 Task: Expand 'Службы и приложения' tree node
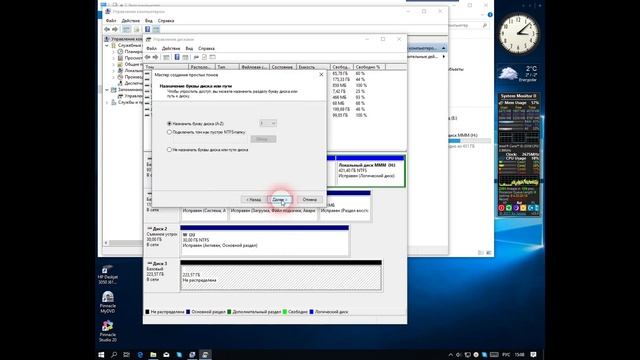107,102
